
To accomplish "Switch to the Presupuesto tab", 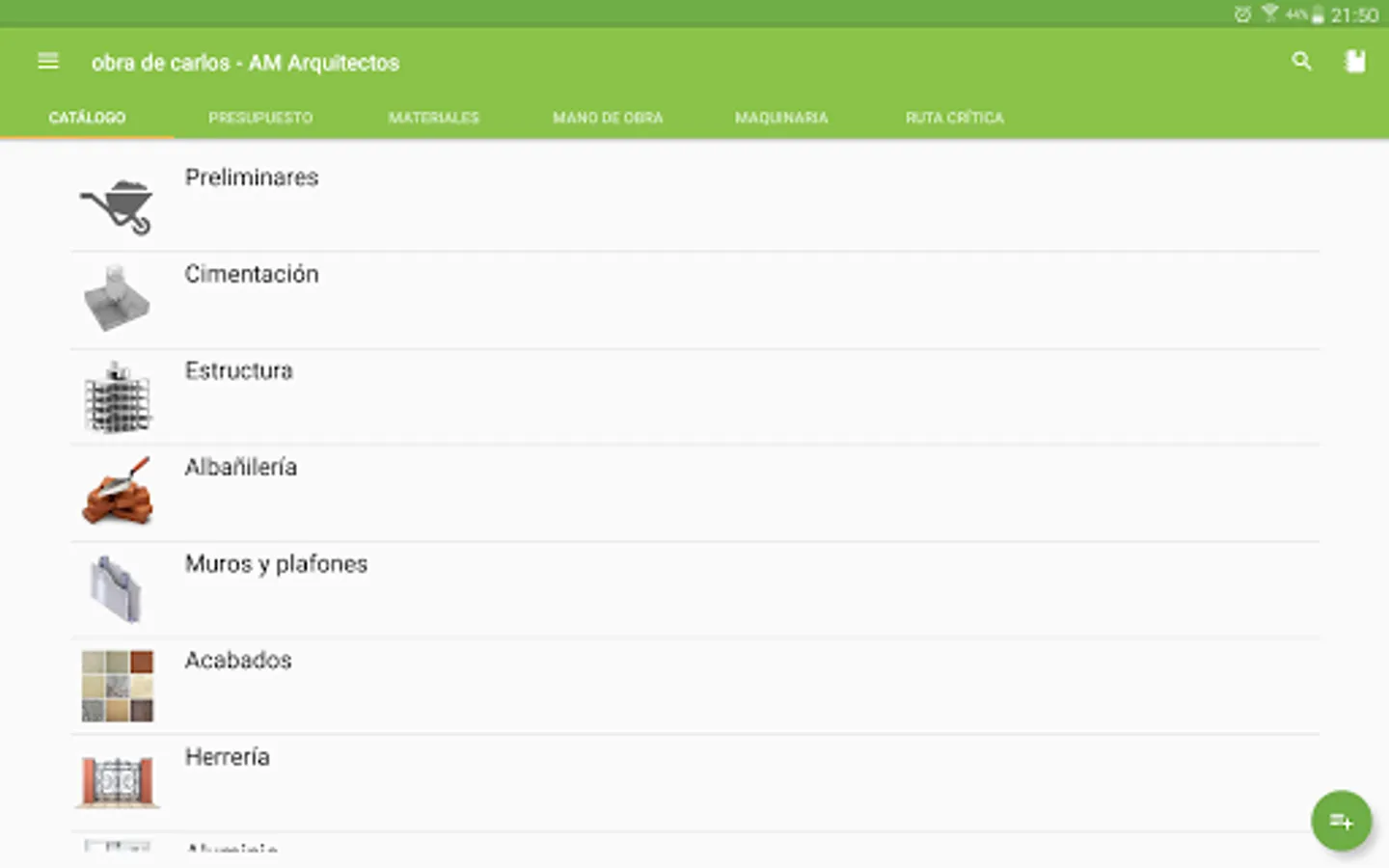I will point(260,118).
